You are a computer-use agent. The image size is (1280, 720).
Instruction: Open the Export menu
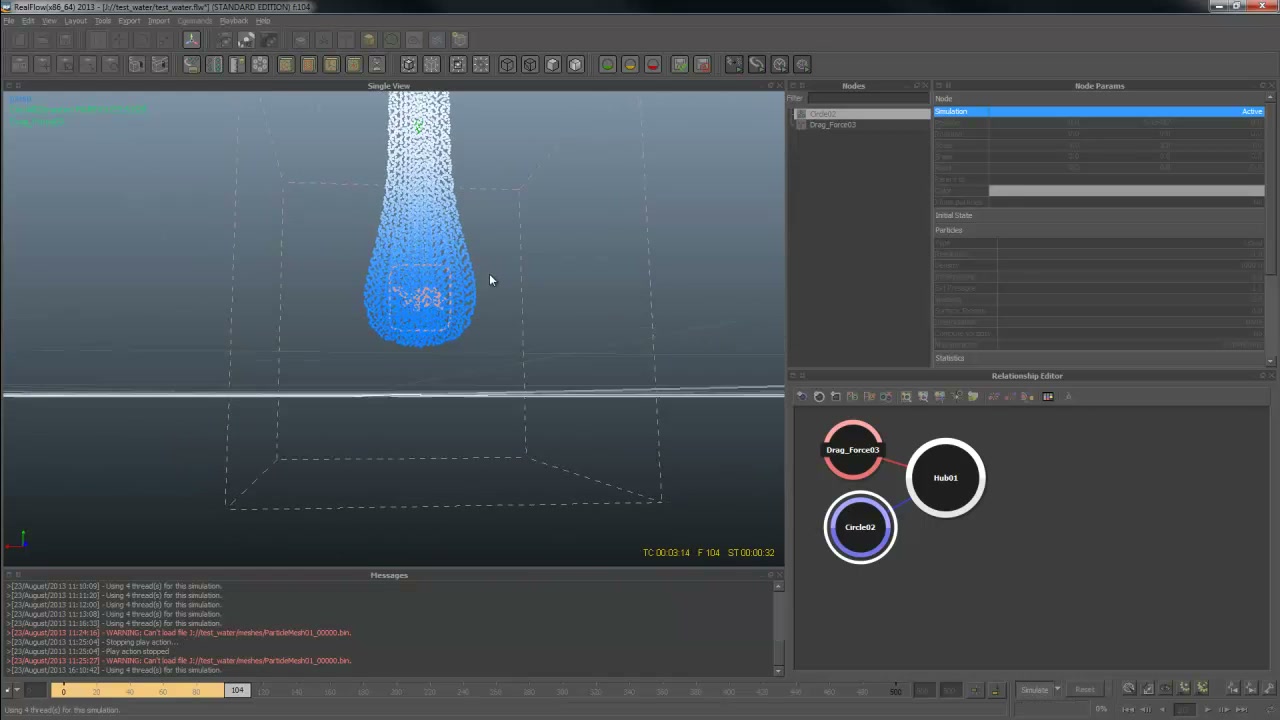pos(129,21)
